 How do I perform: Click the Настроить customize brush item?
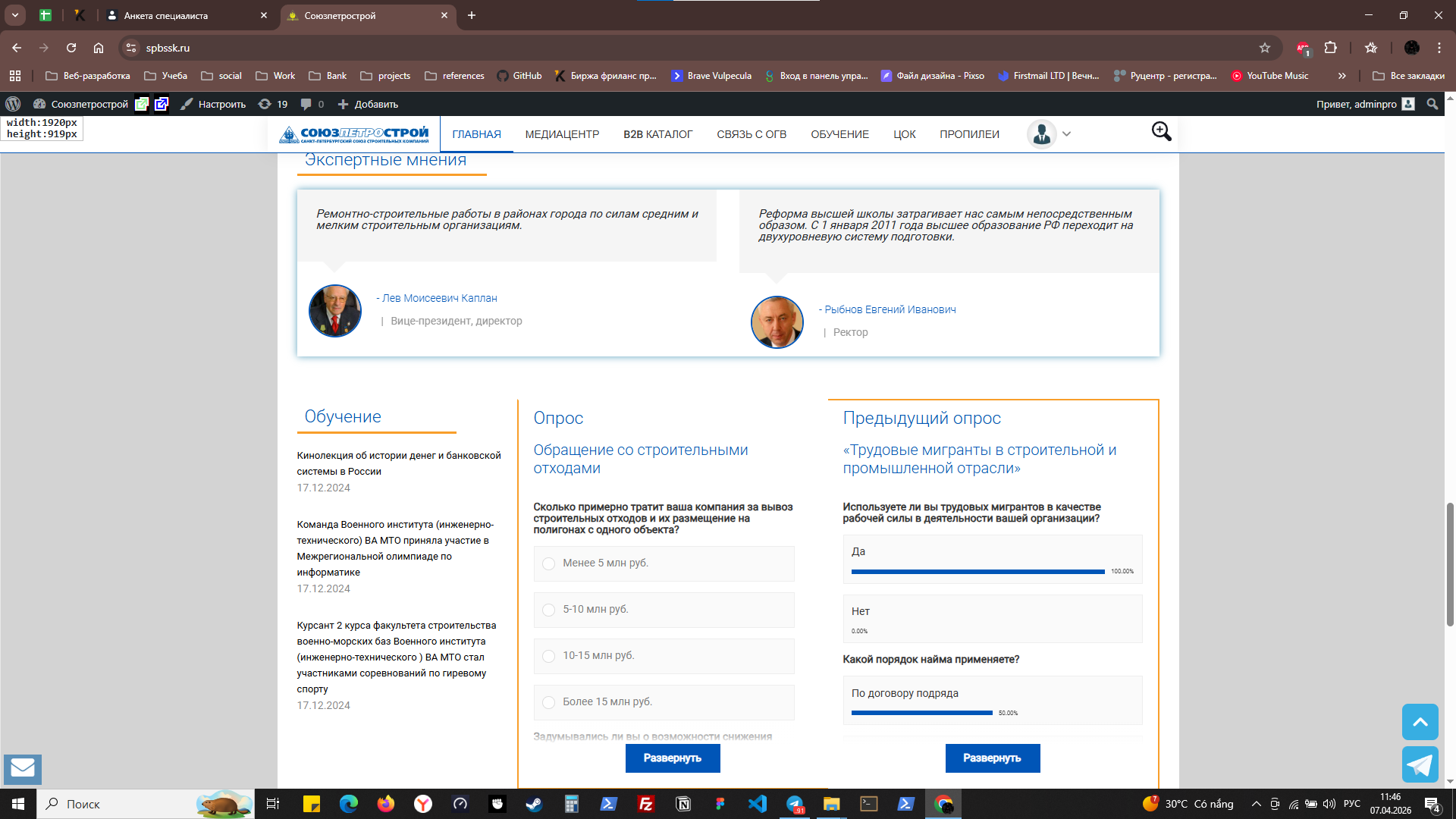[213, 104]
